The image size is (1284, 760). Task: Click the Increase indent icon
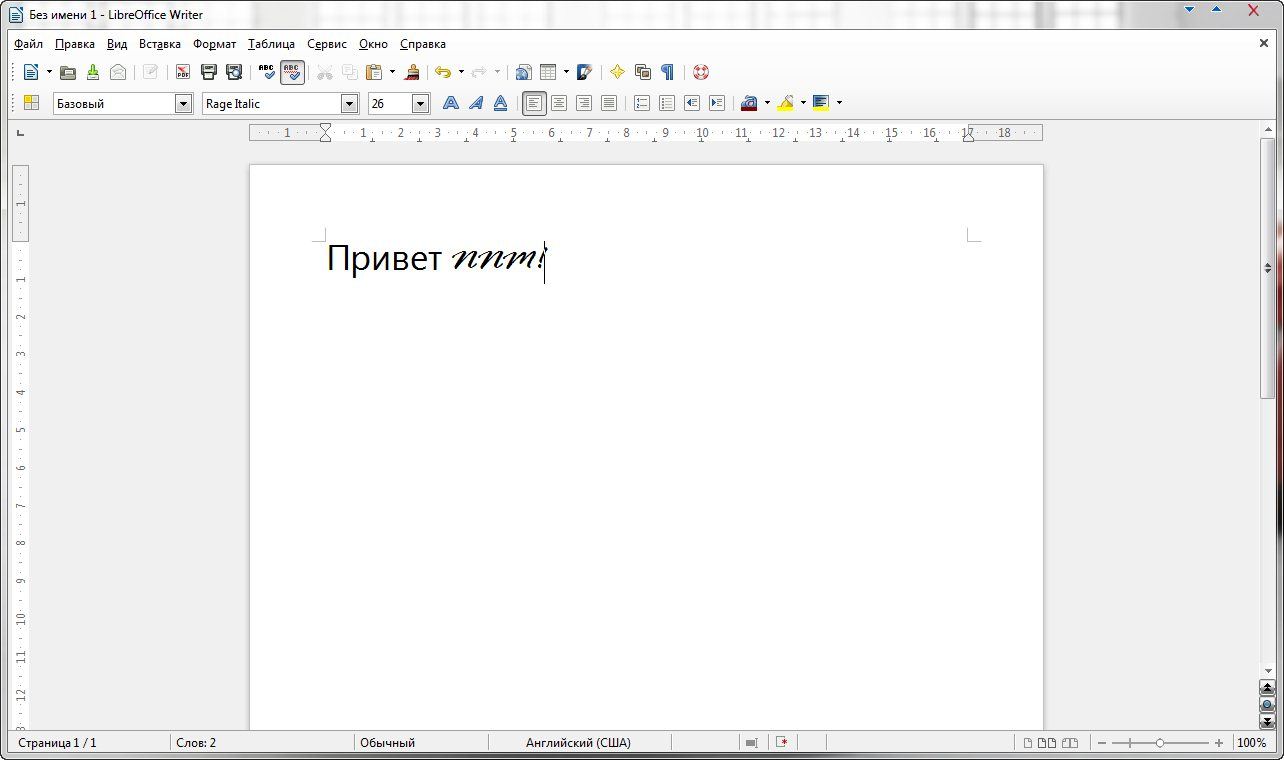717,103
